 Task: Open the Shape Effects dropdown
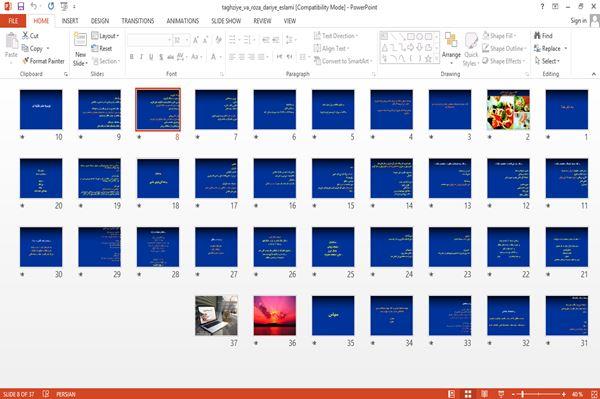[504, 61]
